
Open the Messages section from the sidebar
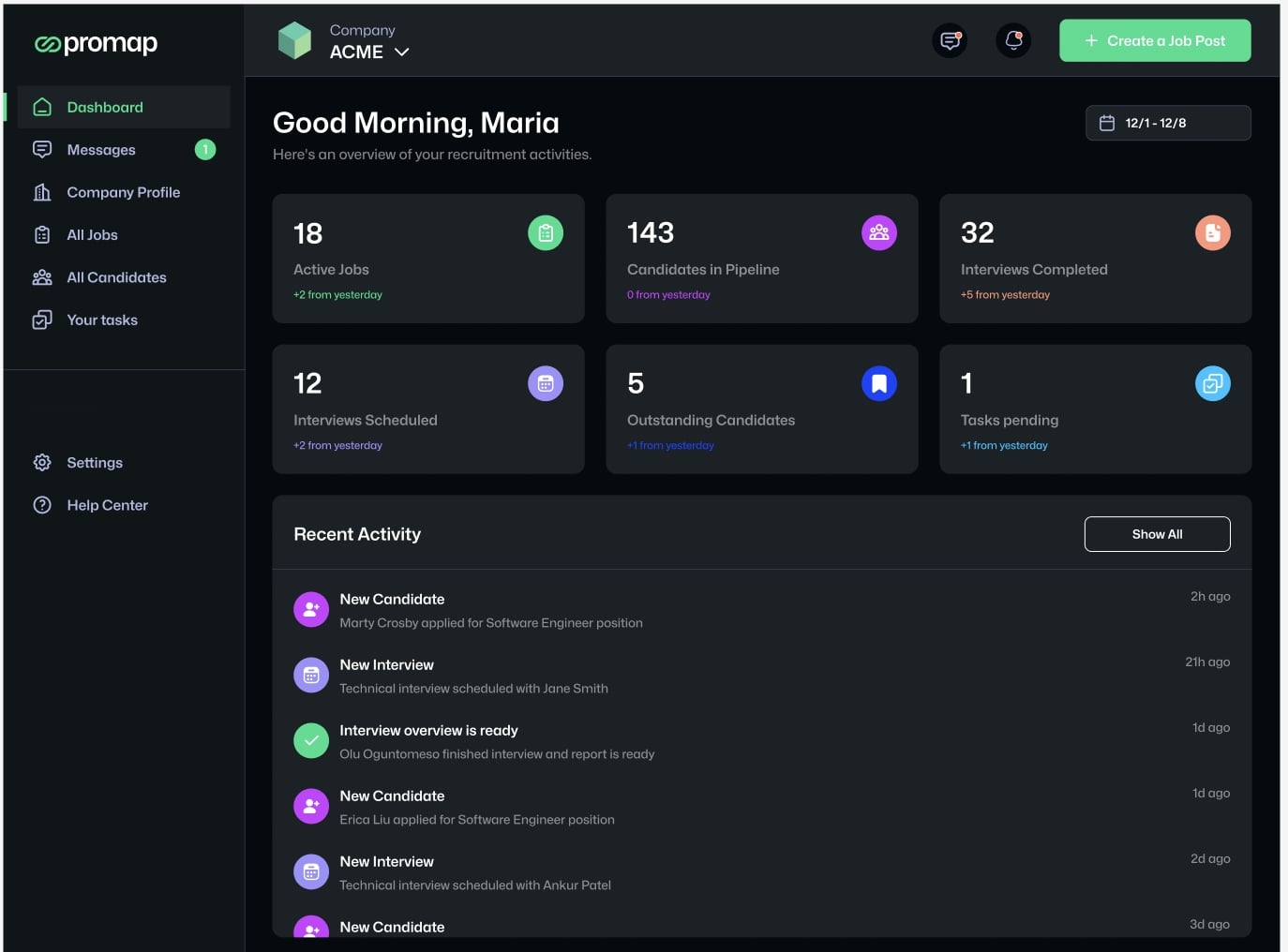click(101, 149)
